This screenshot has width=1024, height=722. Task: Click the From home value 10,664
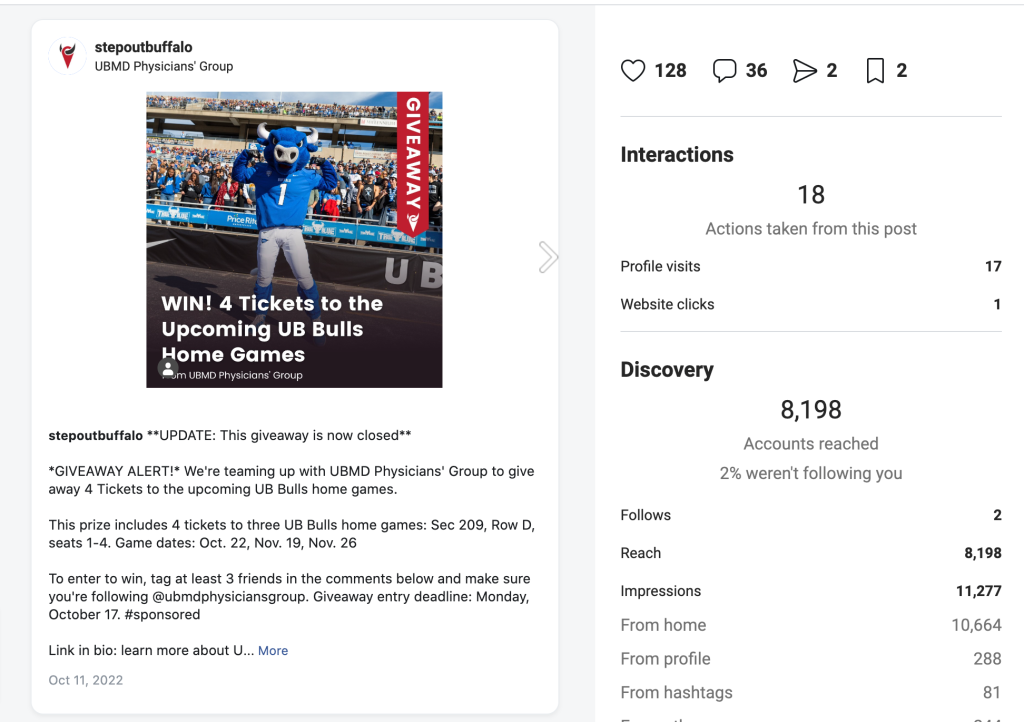click(x=976, y=625)
